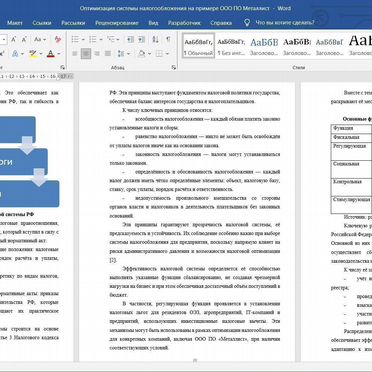This screenshot has width=372, height=372.
Task: Open shading color dropdown arrow
Action: tap(149, 54)
